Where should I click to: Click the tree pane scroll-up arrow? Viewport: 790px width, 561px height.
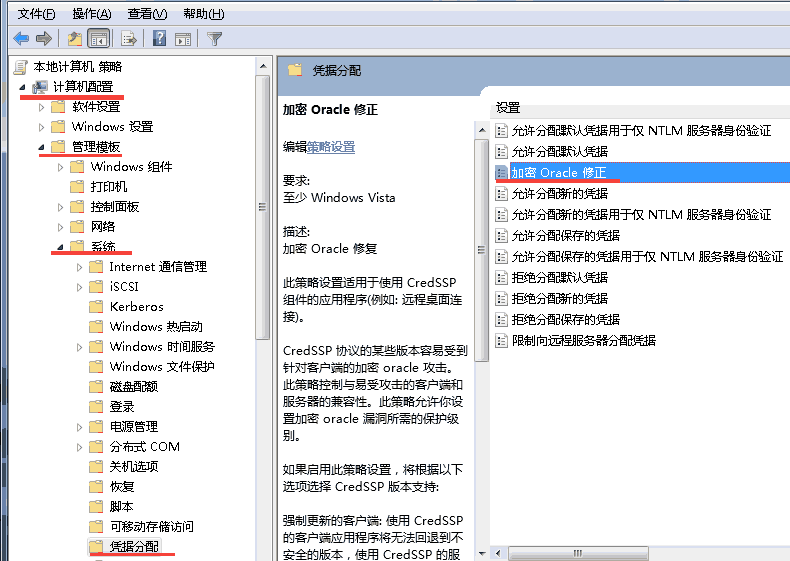click(263, 67)
